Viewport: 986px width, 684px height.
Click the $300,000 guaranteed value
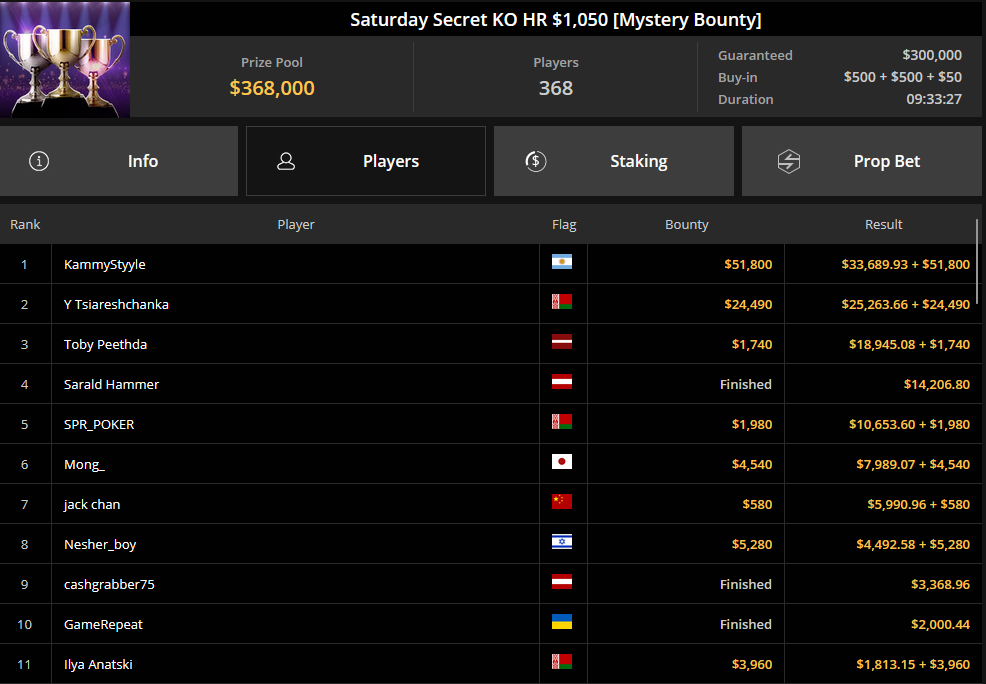932,55
